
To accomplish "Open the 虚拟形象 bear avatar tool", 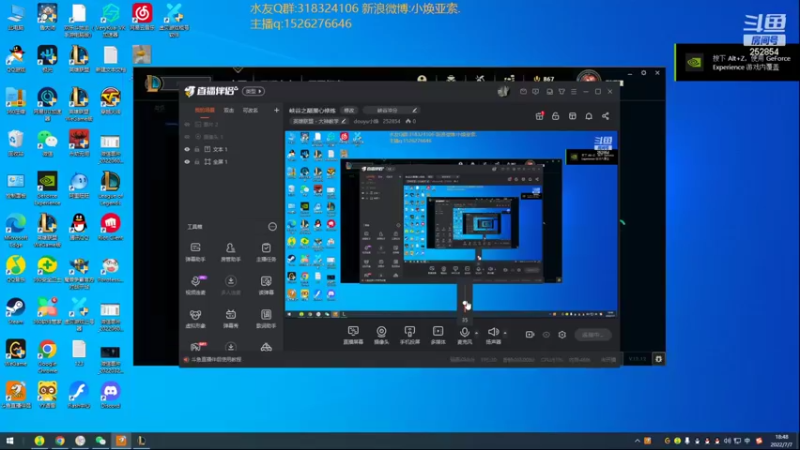I will coord(195,318).
